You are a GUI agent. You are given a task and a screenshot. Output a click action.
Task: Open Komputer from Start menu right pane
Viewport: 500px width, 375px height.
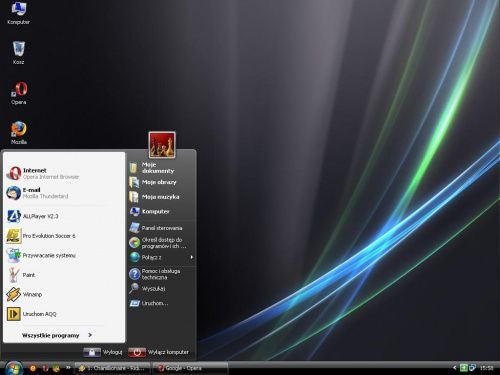[161, 211]
